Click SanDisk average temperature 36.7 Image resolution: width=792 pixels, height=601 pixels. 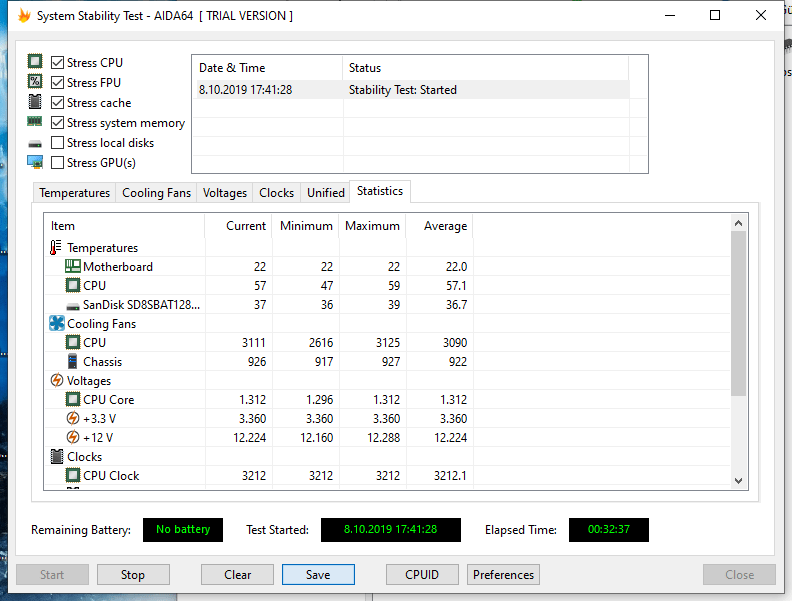(456, 305)
